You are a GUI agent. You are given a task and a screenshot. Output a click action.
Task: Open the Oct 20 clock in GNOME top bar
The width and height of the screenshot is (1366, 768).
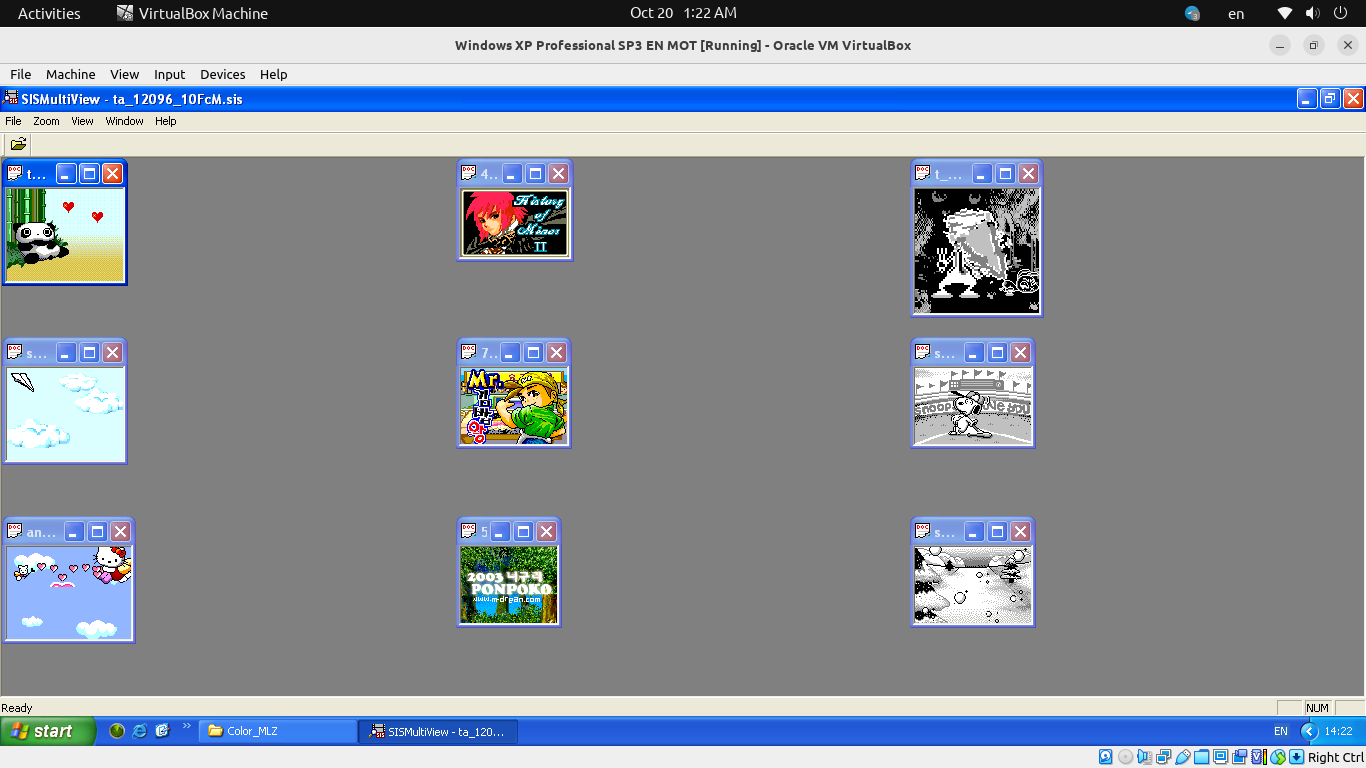point(683,13)
